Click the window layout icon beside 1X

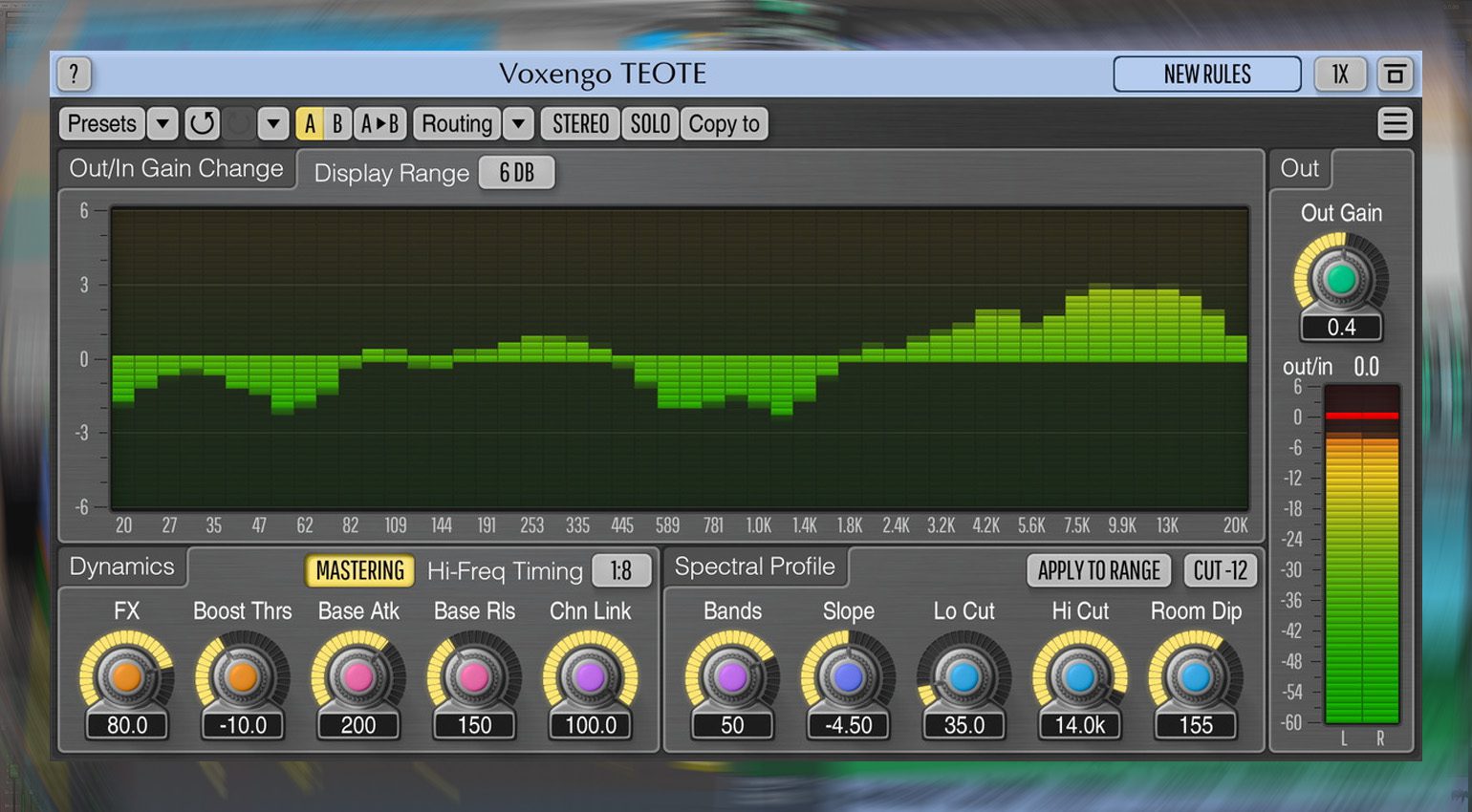coord(1395,74)
